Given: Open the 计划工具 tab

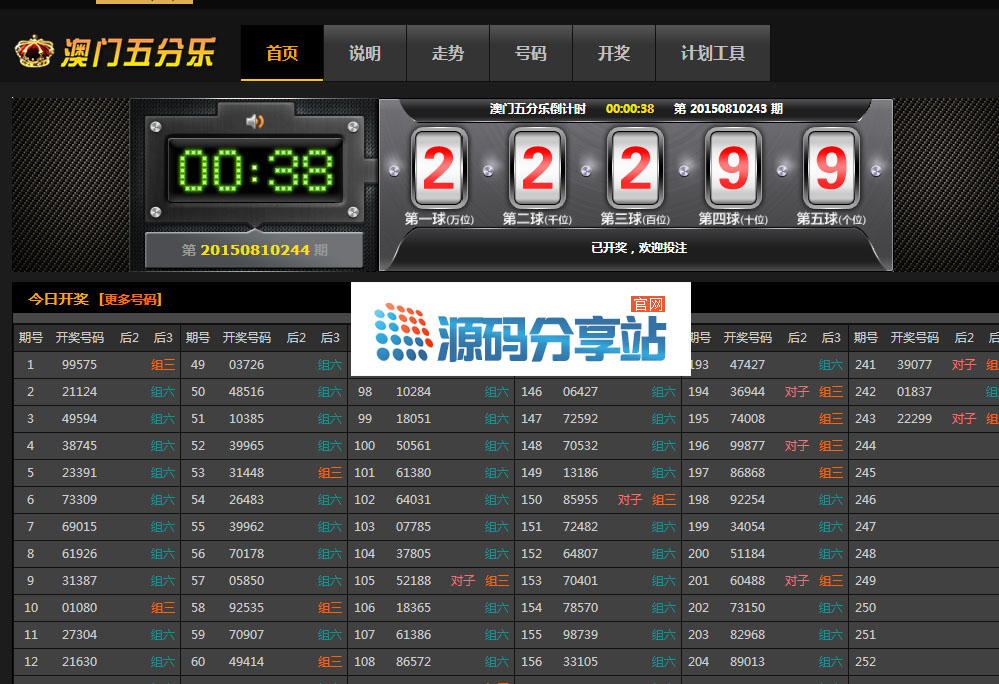Looking at the screenshot, I should 713,54.
